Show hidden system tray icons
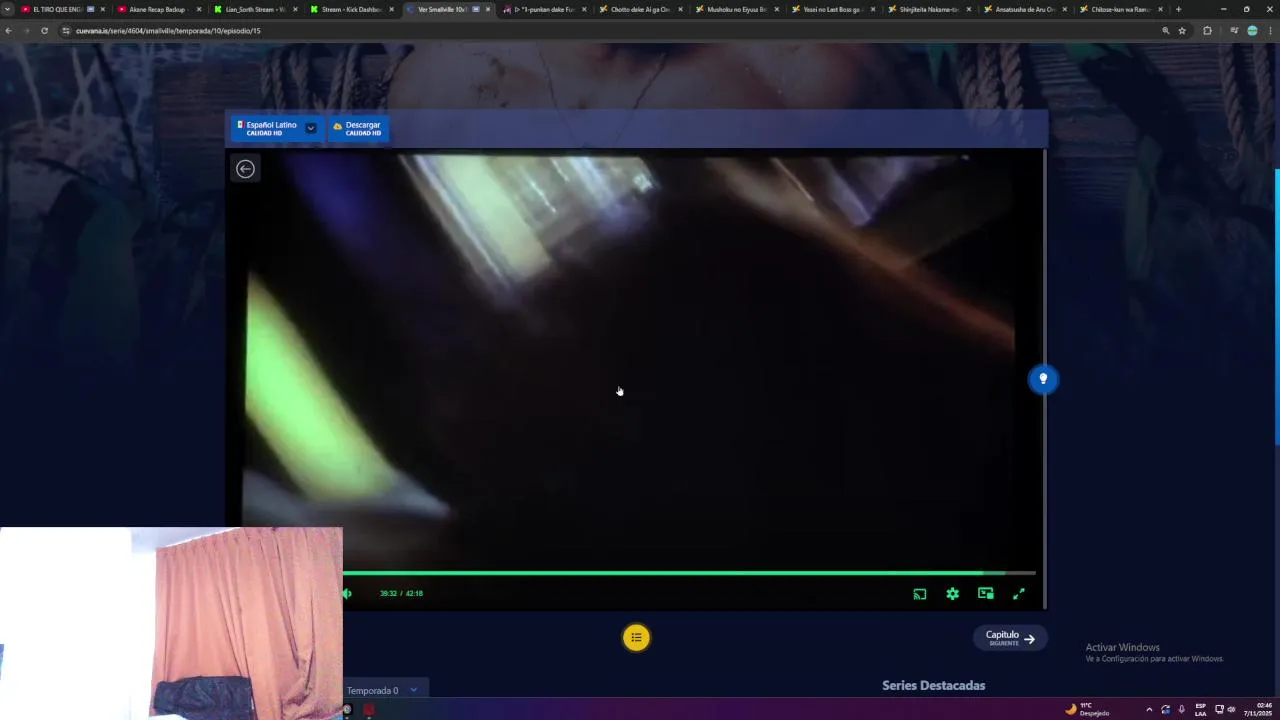The image size is (1280, 720). (x=1148, y=709)
